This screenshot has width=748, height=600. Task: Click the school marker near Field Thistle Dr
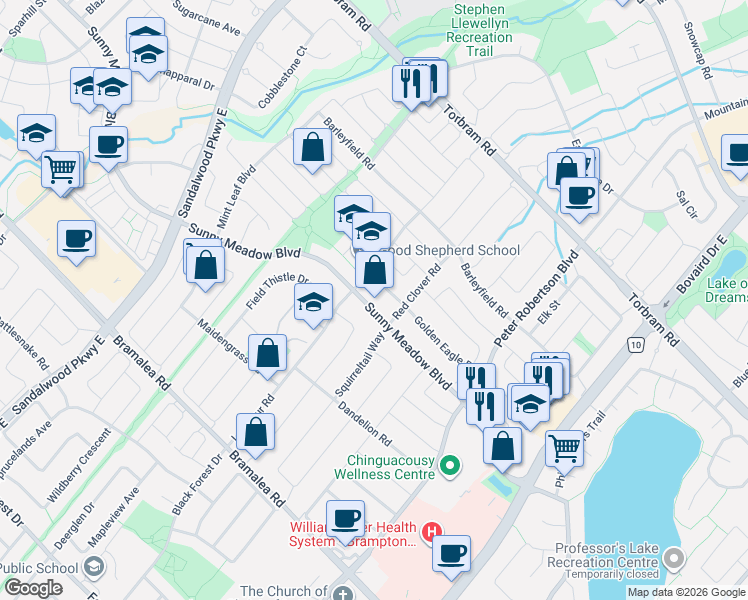[313, 303]
